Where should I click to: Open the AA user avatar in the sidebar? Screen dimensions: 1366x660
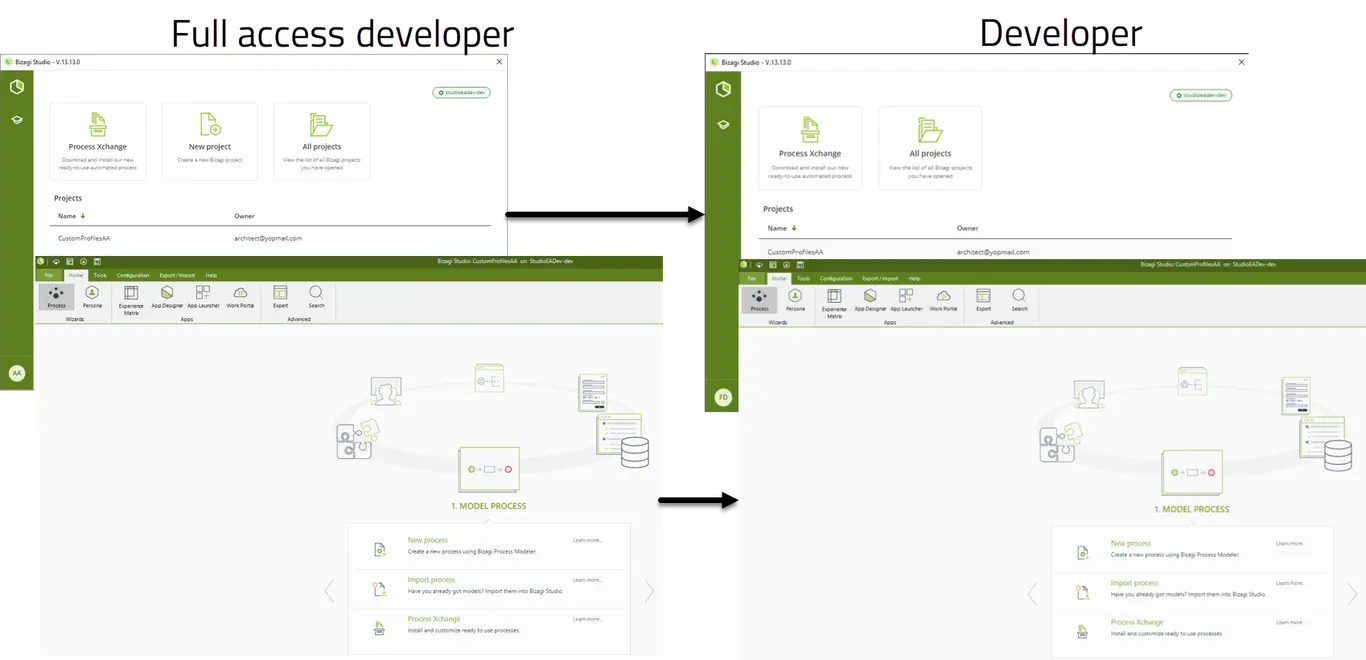(16, 373)
